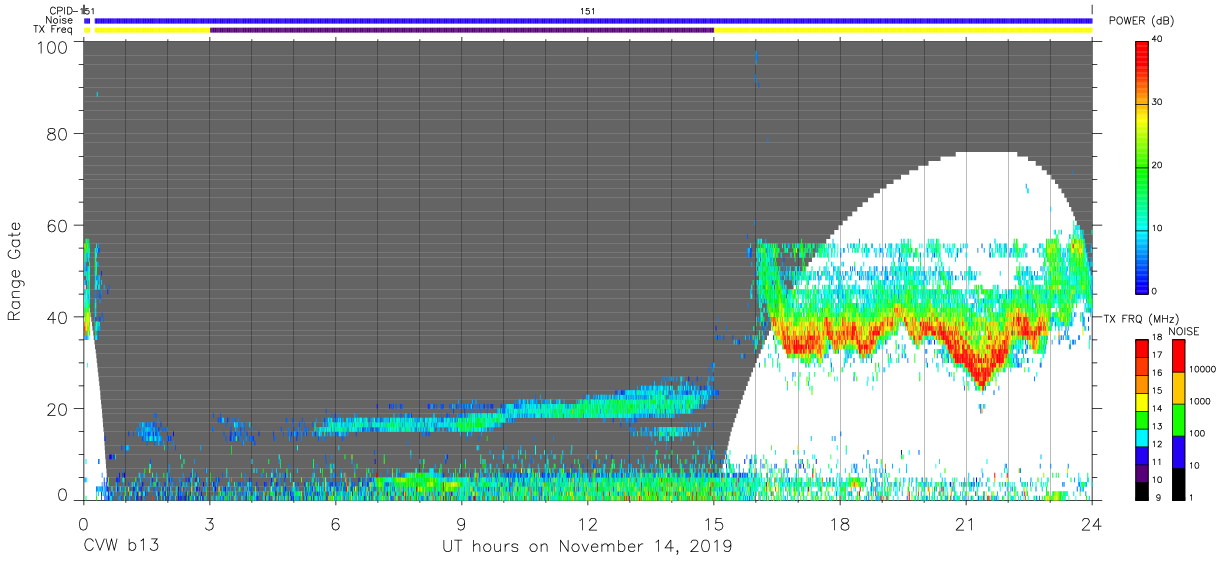
Task: Click the '100' tick on the Range Gate axis
Action: pos(55,46)
